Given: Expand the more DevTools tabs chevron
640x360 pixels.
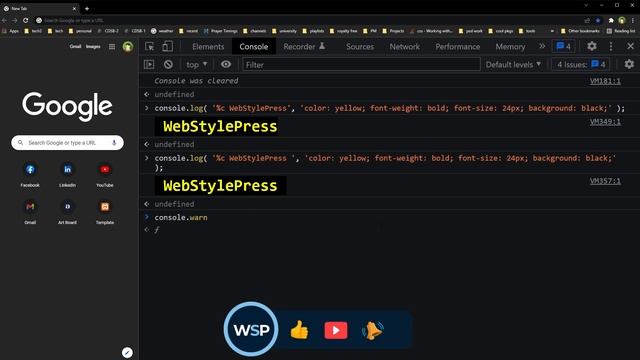Looking at the screenshot, I should [542, 46].
